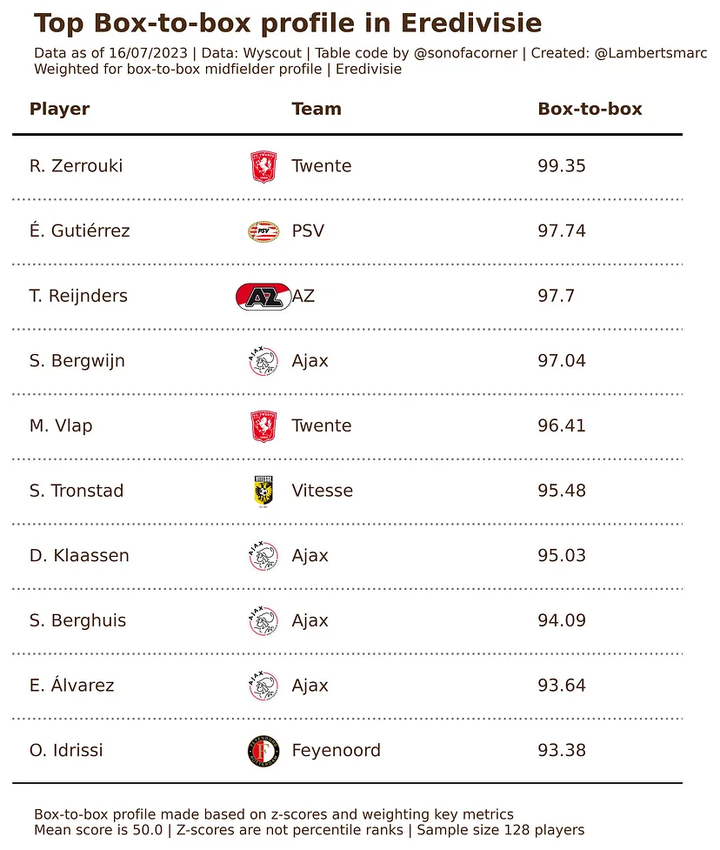This screenshot has width=720, height=850.
Task: Click the Vitesse club logo
Action: click(263, 492)
